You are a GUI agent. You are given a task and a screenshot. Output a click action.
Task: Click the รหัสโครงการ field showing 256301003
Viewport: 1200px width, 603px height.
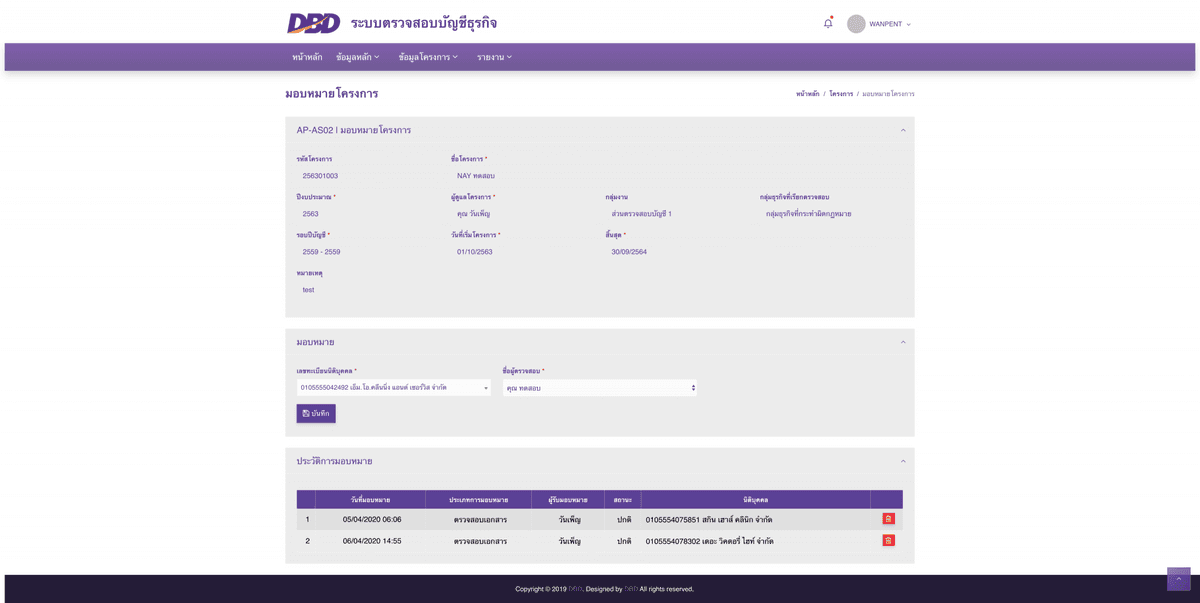[368, 176]
